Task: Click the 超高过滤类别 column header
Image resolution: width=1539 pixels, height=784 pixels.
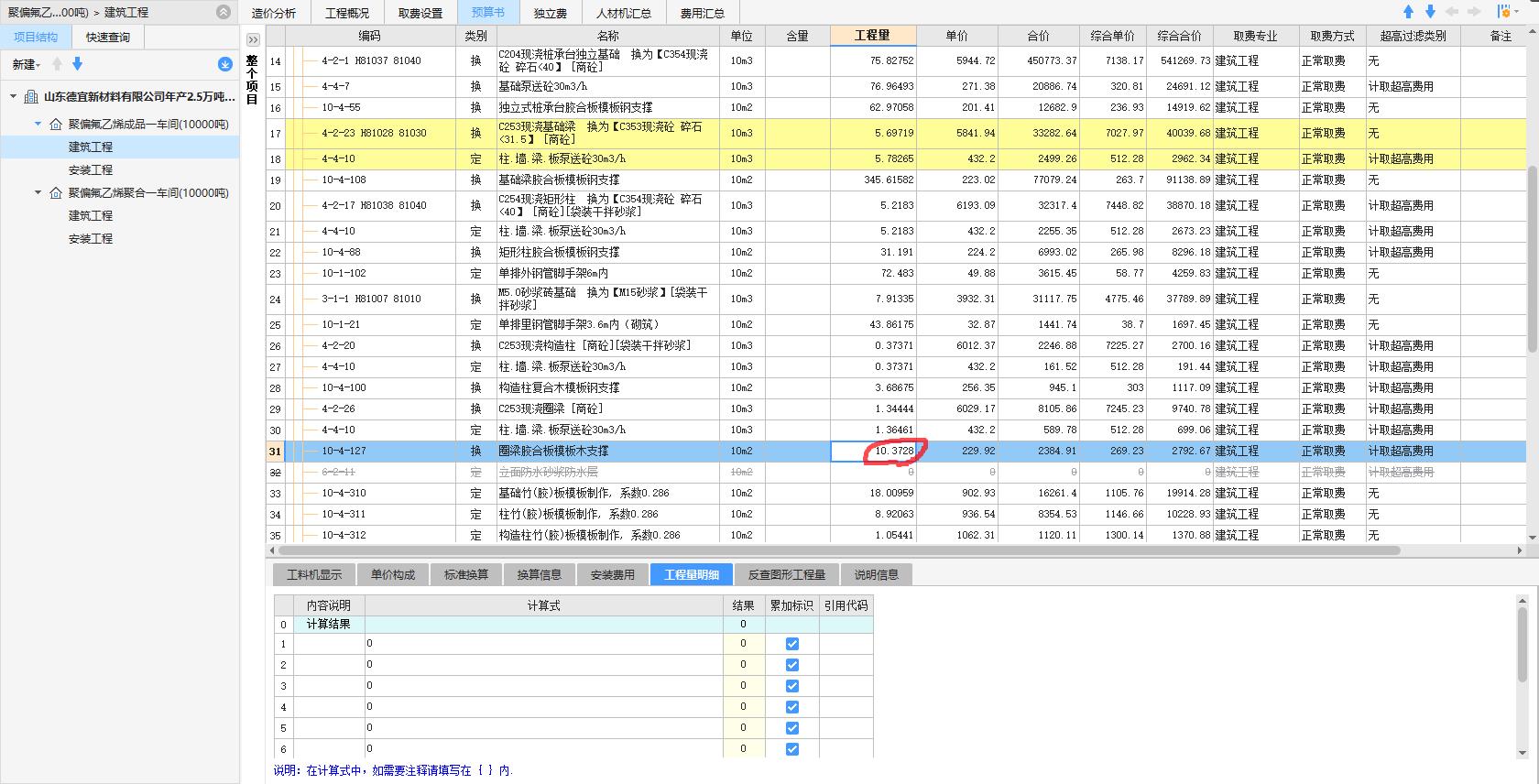Action: click(x=1413, y=36)
